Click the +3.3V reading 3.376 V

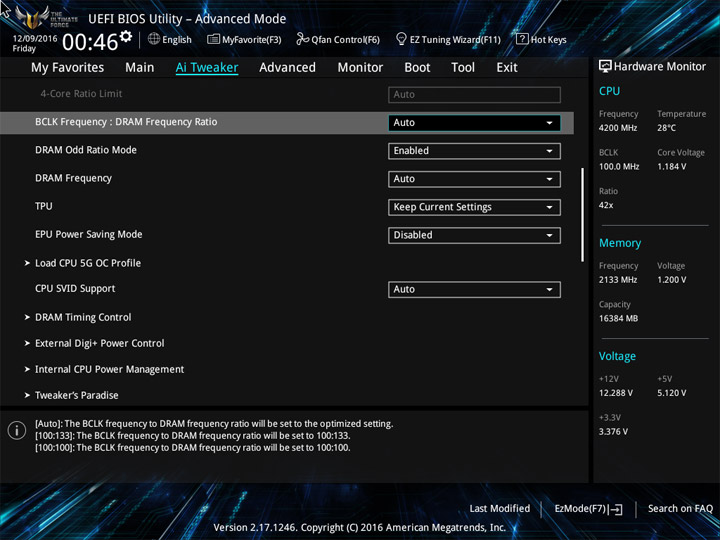tap(613, 432)
